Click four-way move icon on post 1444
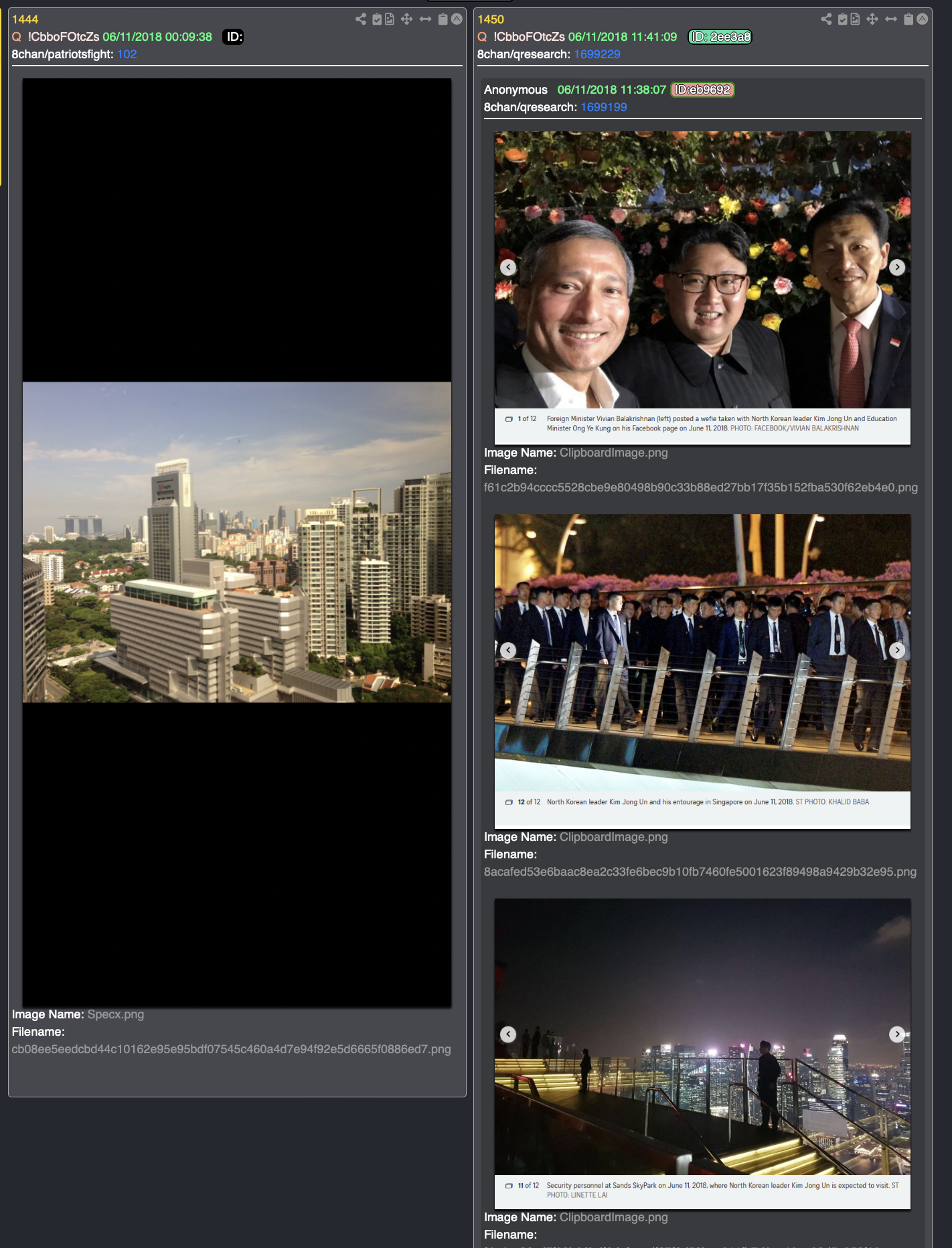The width and height of the screenshot is (952, 1248). (406, 19)
